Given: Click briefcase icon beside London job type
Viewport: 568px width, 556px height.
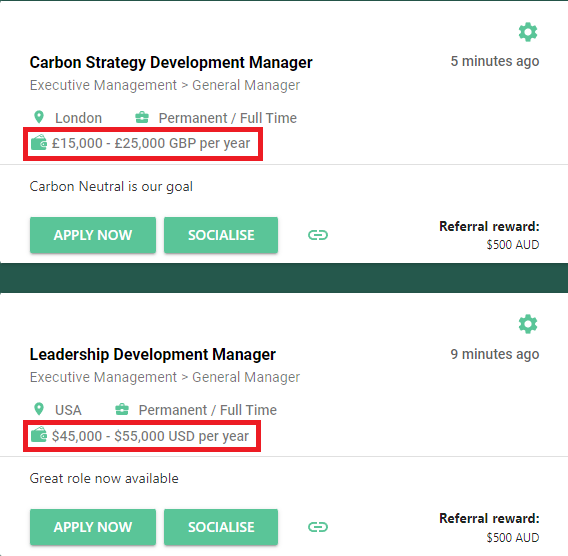Looking at the screenshot, I should [x=142, y=117].
